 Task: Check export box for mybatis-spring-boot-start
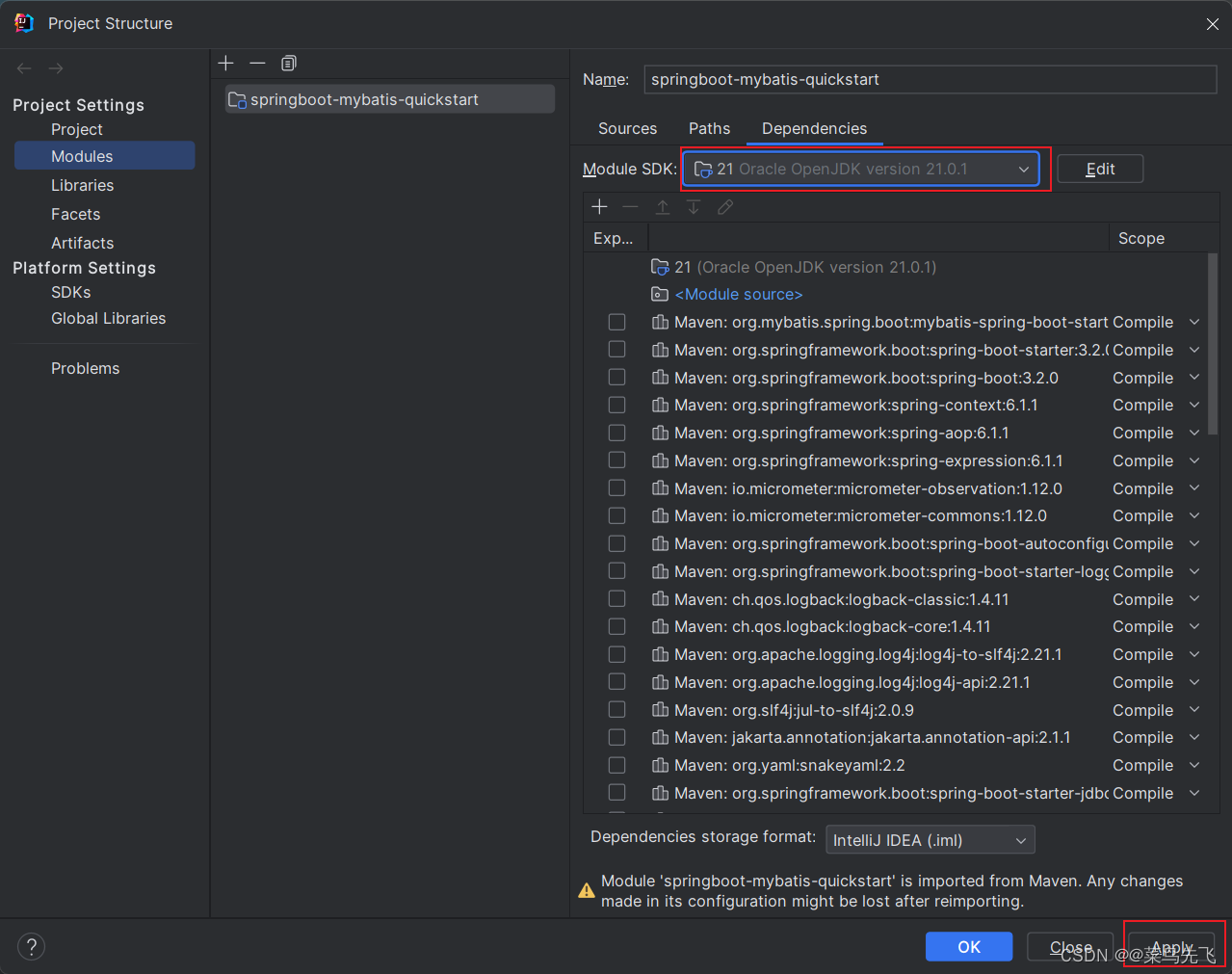[617, 322]
